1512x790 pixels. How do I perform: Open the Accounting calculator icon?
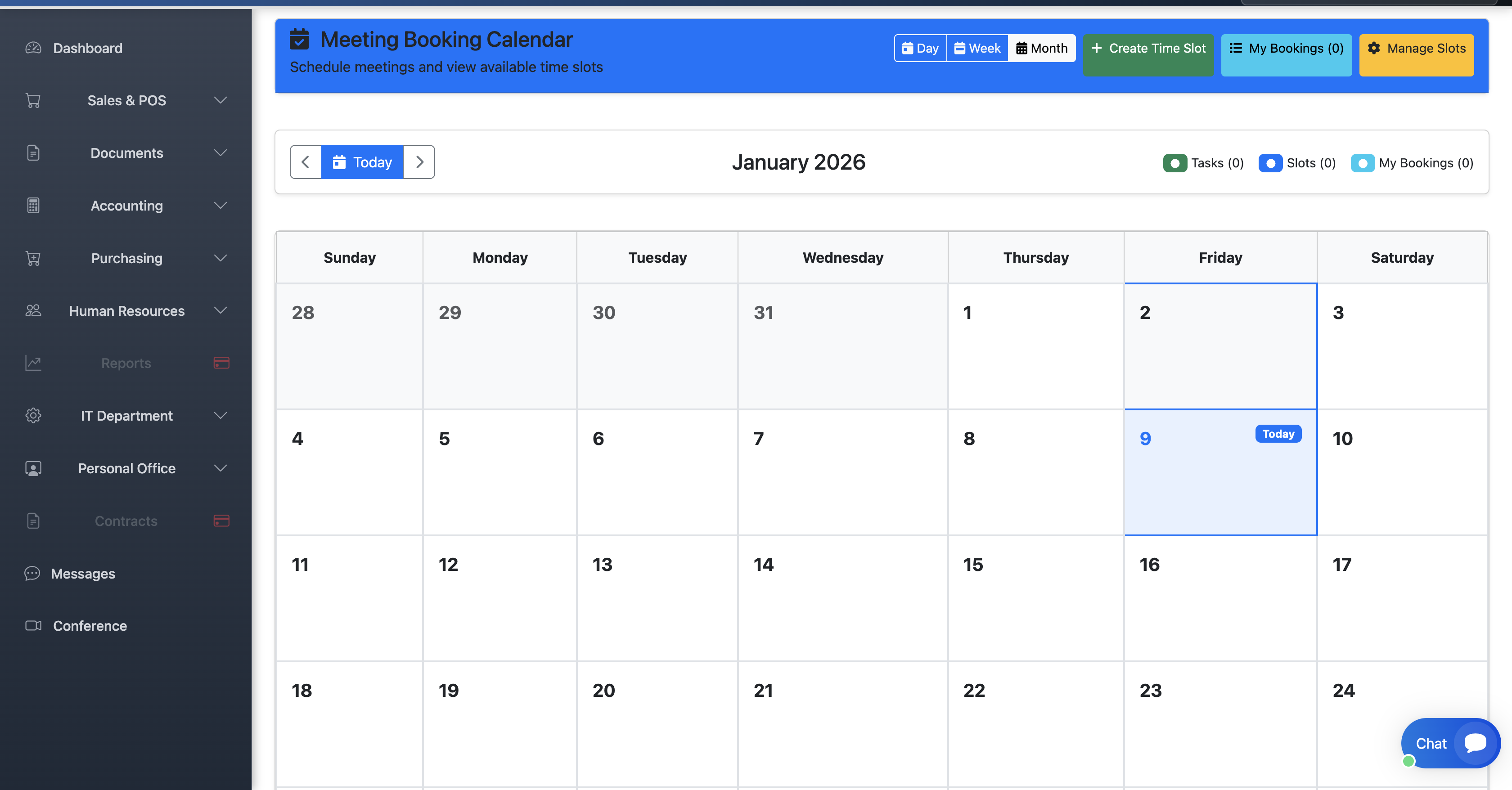(x=33, y=206)
